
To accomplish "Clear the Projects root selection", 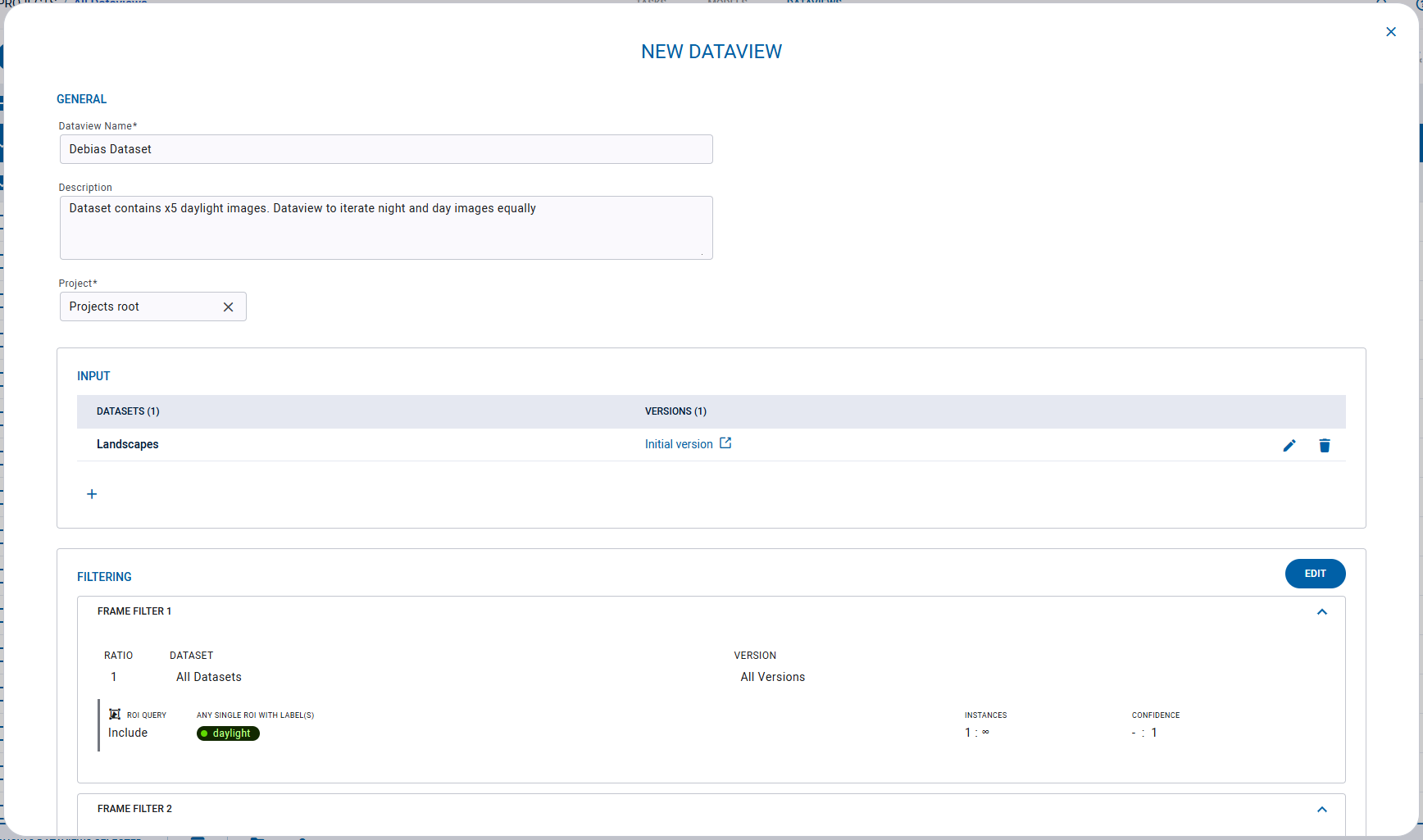I will [x=229, y=306].
